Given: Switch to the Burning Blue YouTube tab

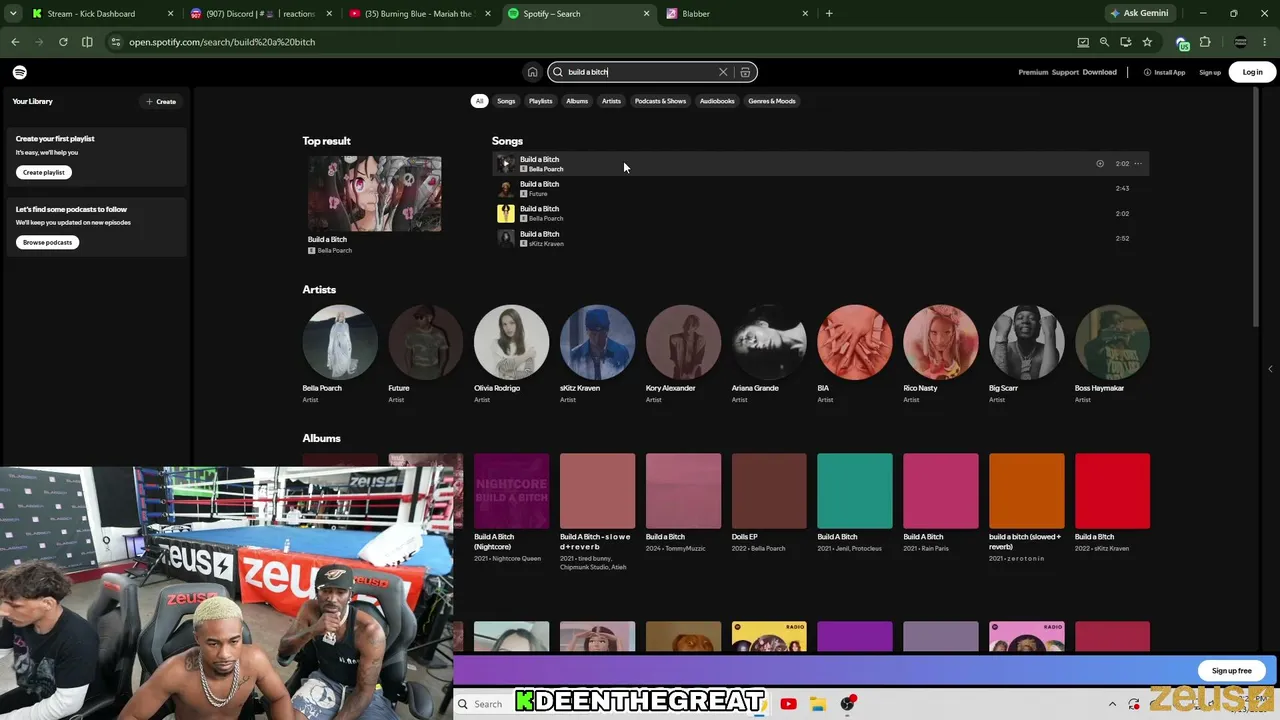Looking at the screenshot, I should (x=418, y=14).
